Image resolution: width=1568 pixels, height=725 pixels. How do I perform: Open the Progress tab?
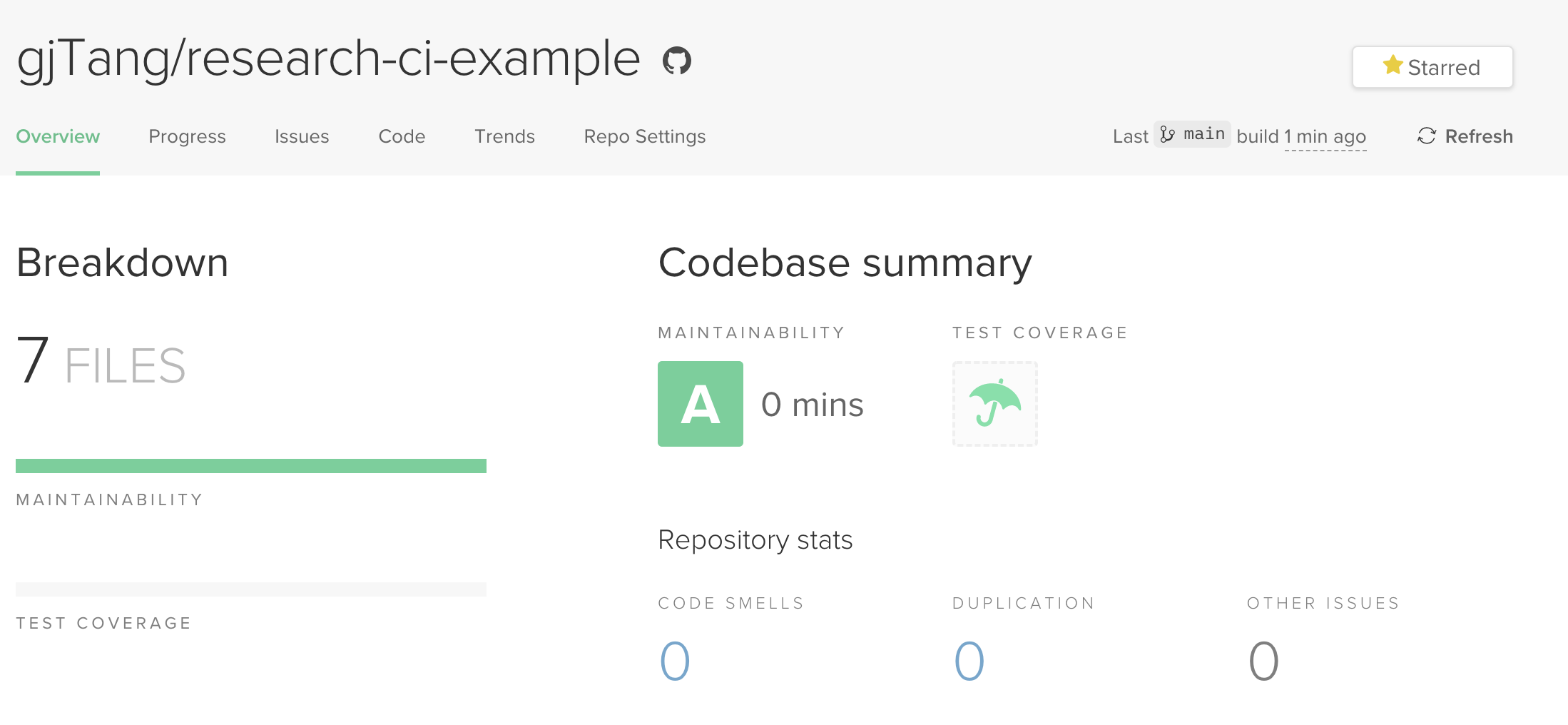(x=187, y=136)
